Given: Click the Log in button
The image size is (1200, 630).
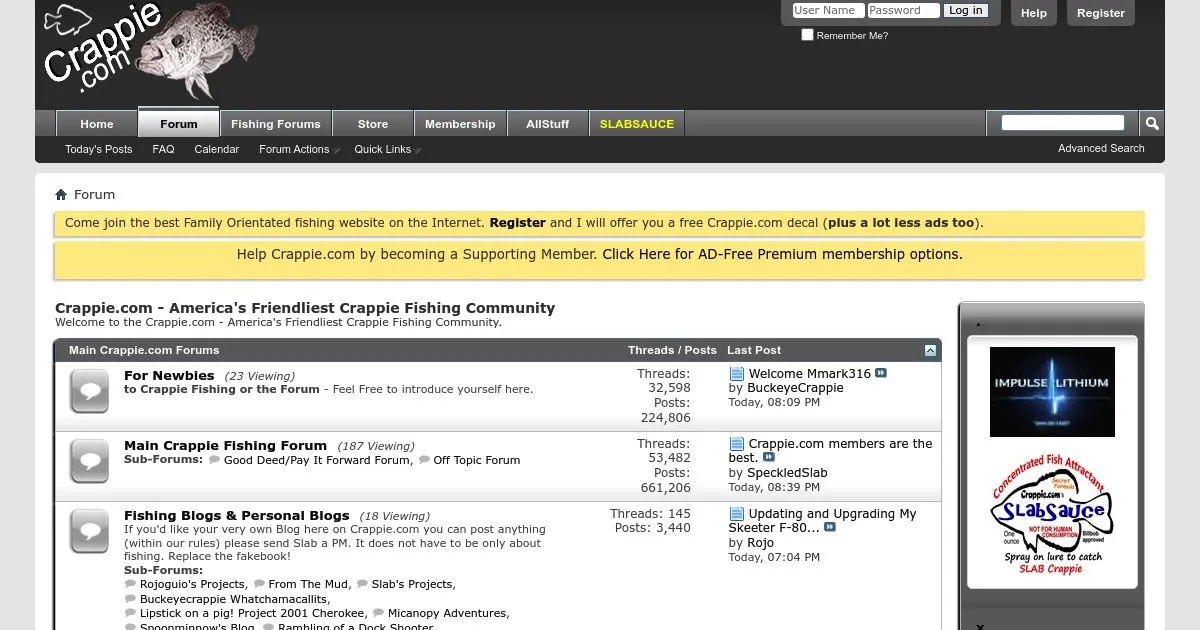Looking at the screenshot, I should point(966,10).
